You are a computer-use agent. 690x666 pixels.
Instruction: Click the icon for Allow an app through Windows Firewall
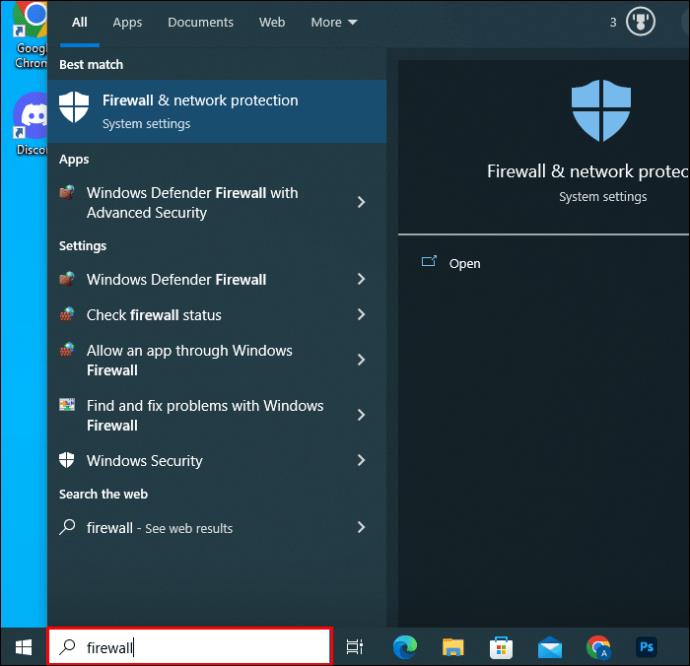67,350
